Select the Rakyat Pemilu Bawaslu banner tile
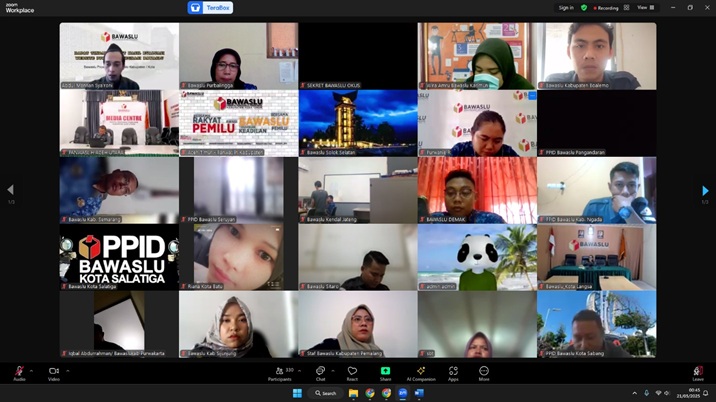 (x=238, y=123)
